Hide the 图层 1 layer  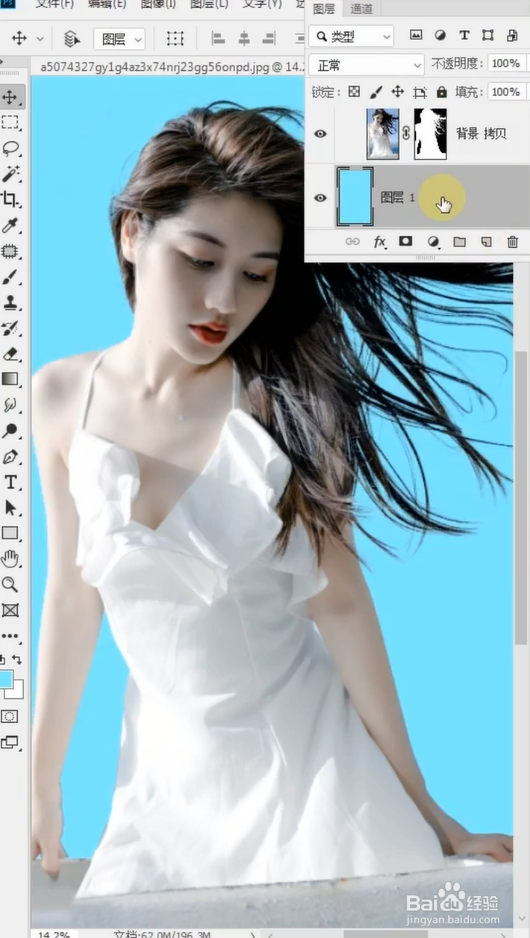coord(321,197)
